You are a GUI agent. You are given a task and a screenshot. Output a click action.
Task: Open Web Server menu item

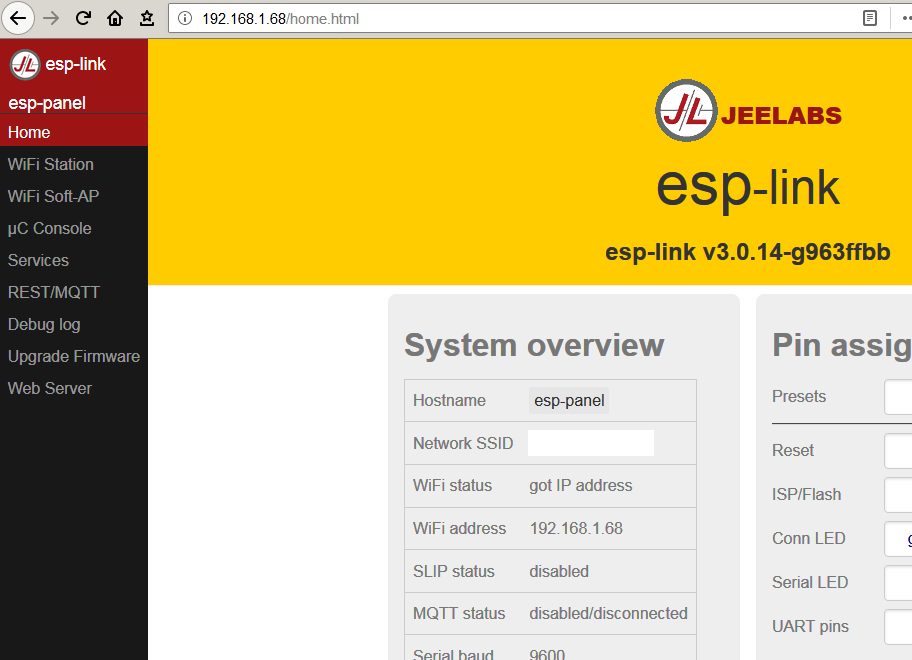click(x=74, y=388)
